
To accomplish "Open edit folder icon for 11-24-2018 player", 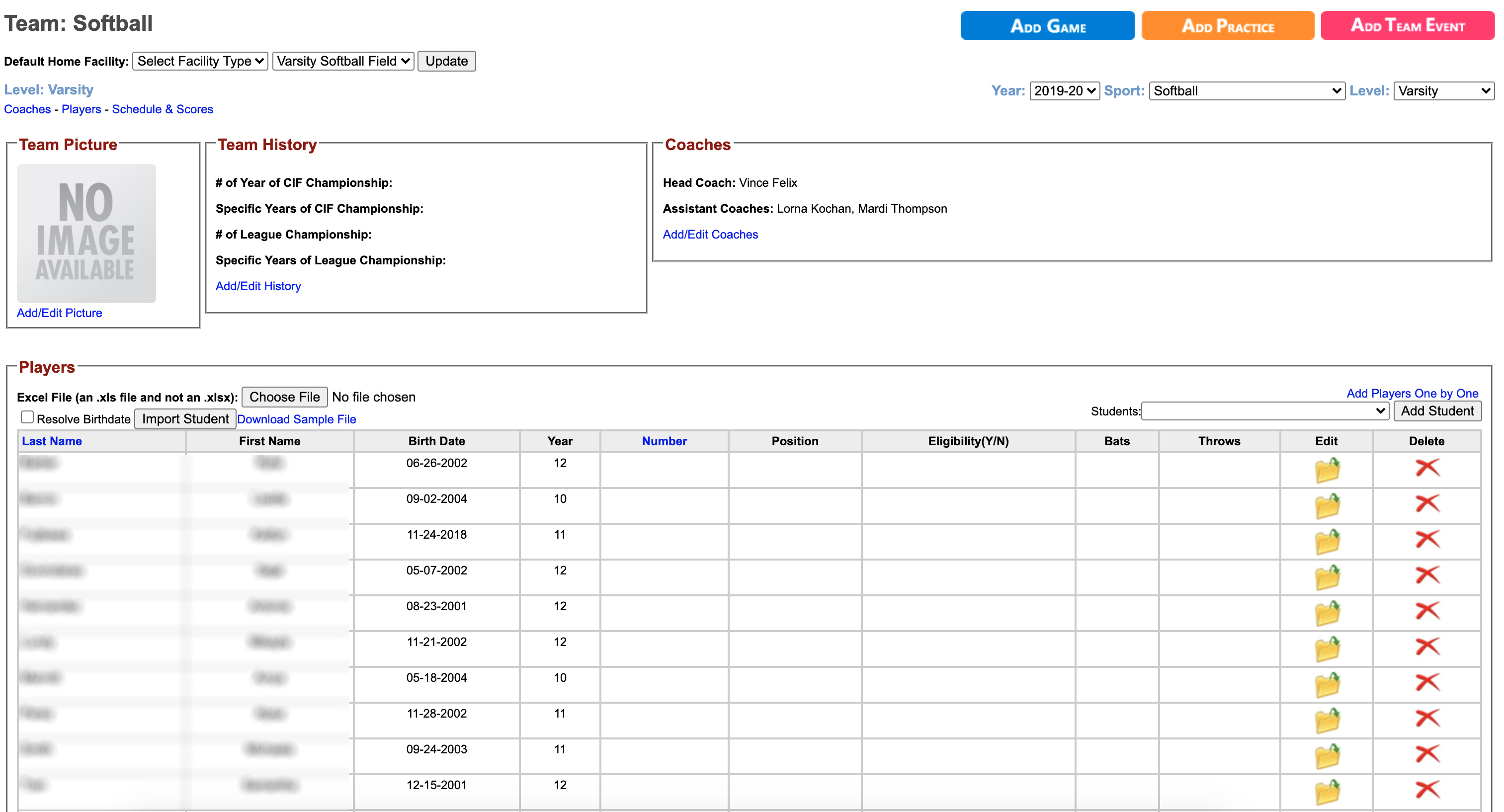I will click(1327, 542).
